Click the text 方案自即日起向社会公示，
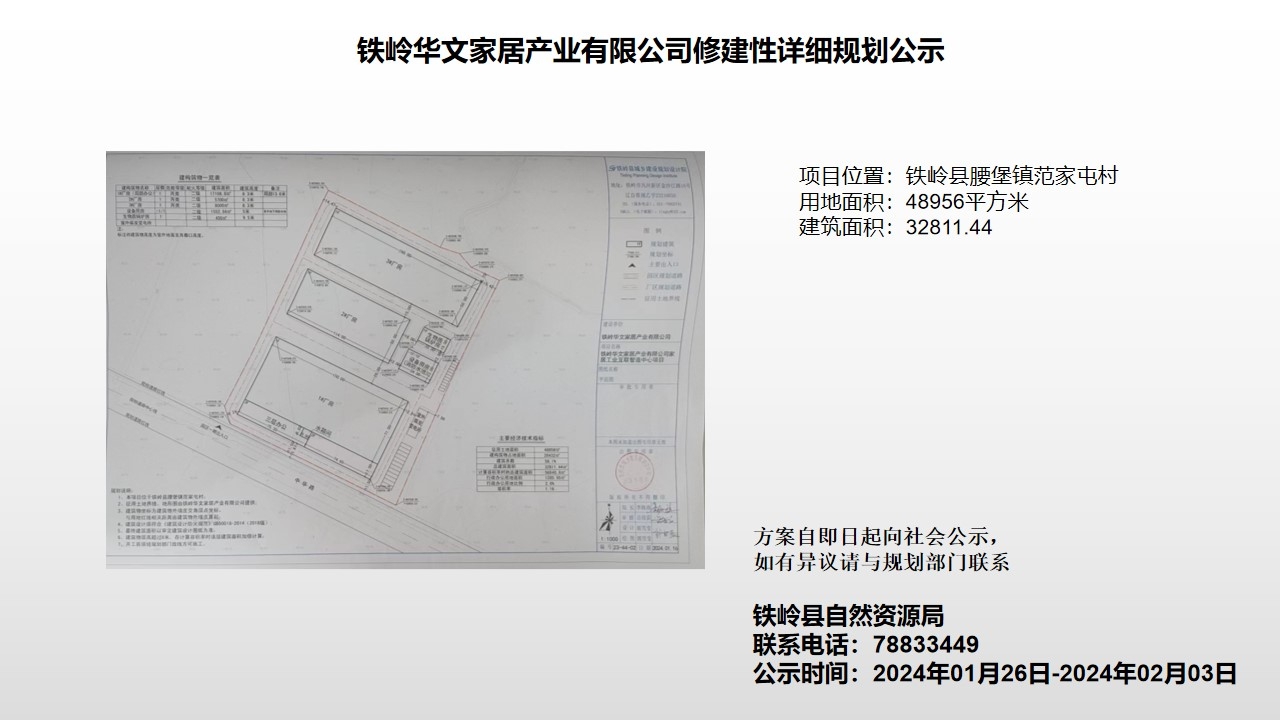Viewport: 1280px width, 720px height. 876,535
